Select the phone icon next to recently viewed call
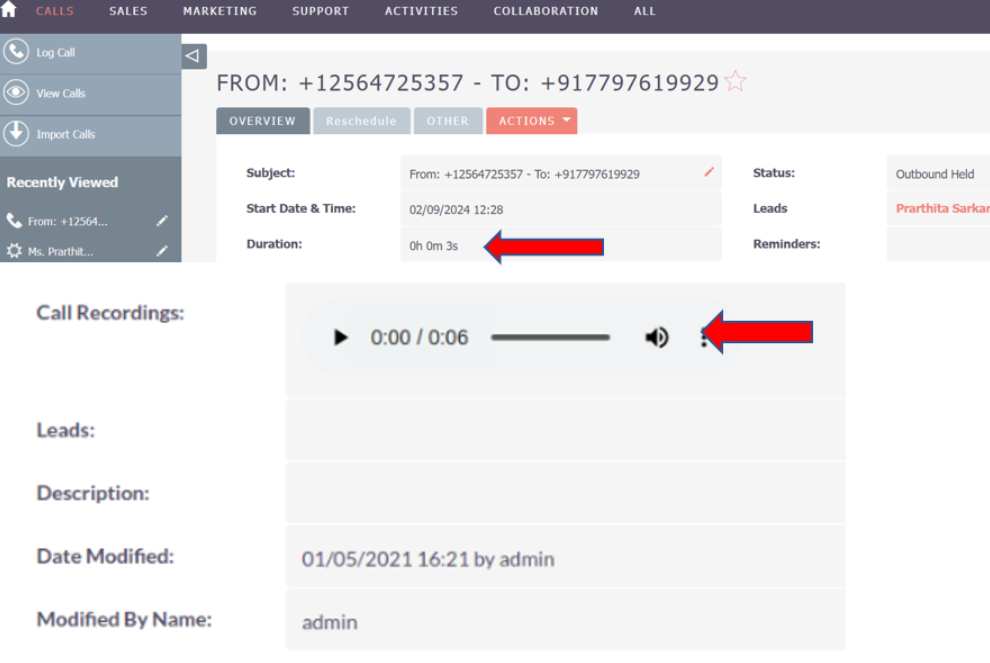Viewport: 990px width, 663px height. [14, 219]
